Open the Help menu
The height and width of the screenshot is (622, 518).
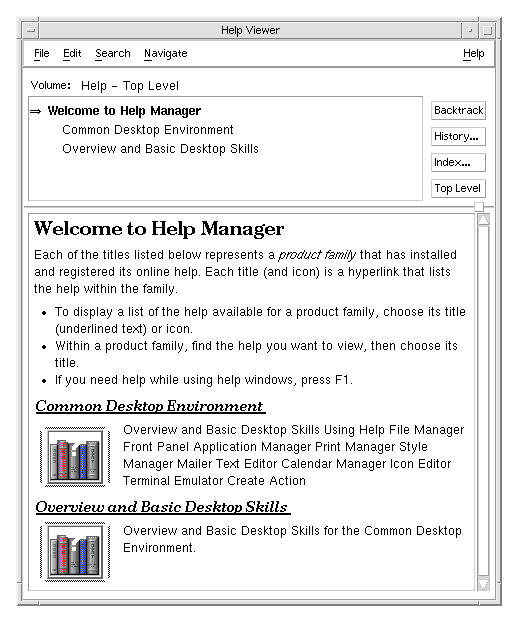click(474, 54)
